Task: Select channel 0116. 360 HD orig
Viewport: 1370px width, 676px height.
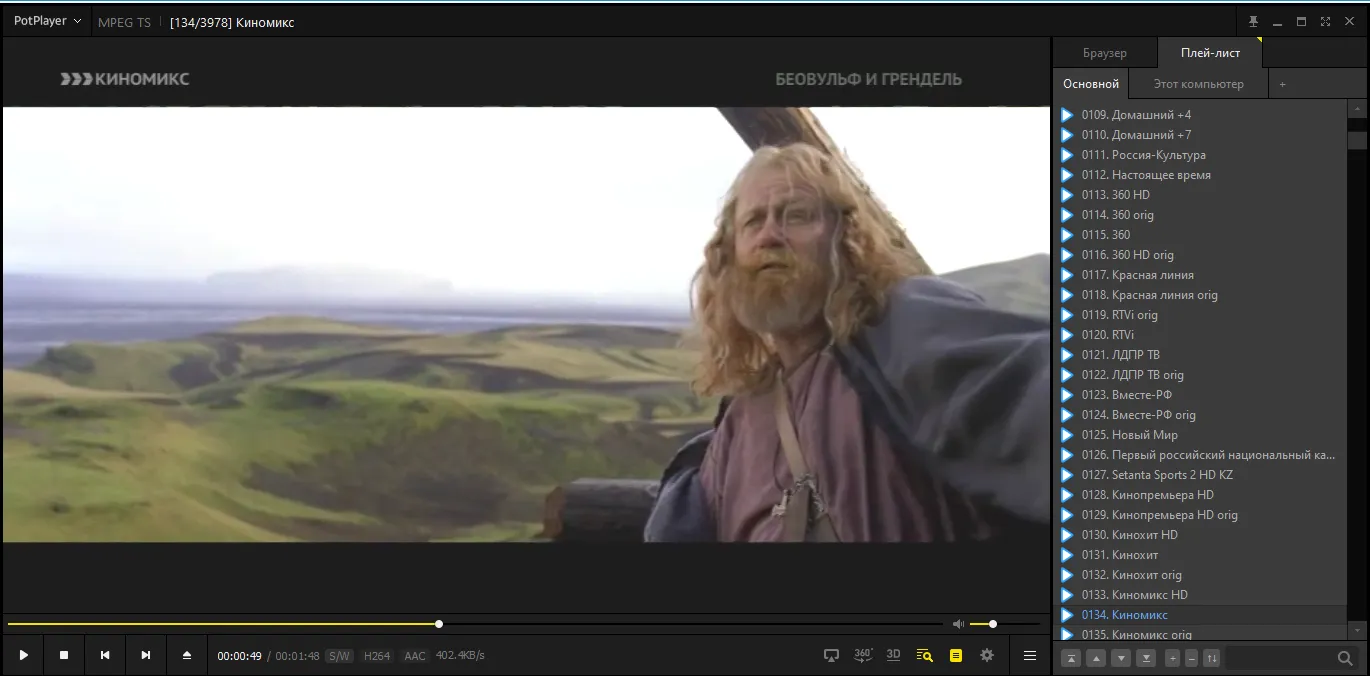Action: click(x=1201, y=255)
